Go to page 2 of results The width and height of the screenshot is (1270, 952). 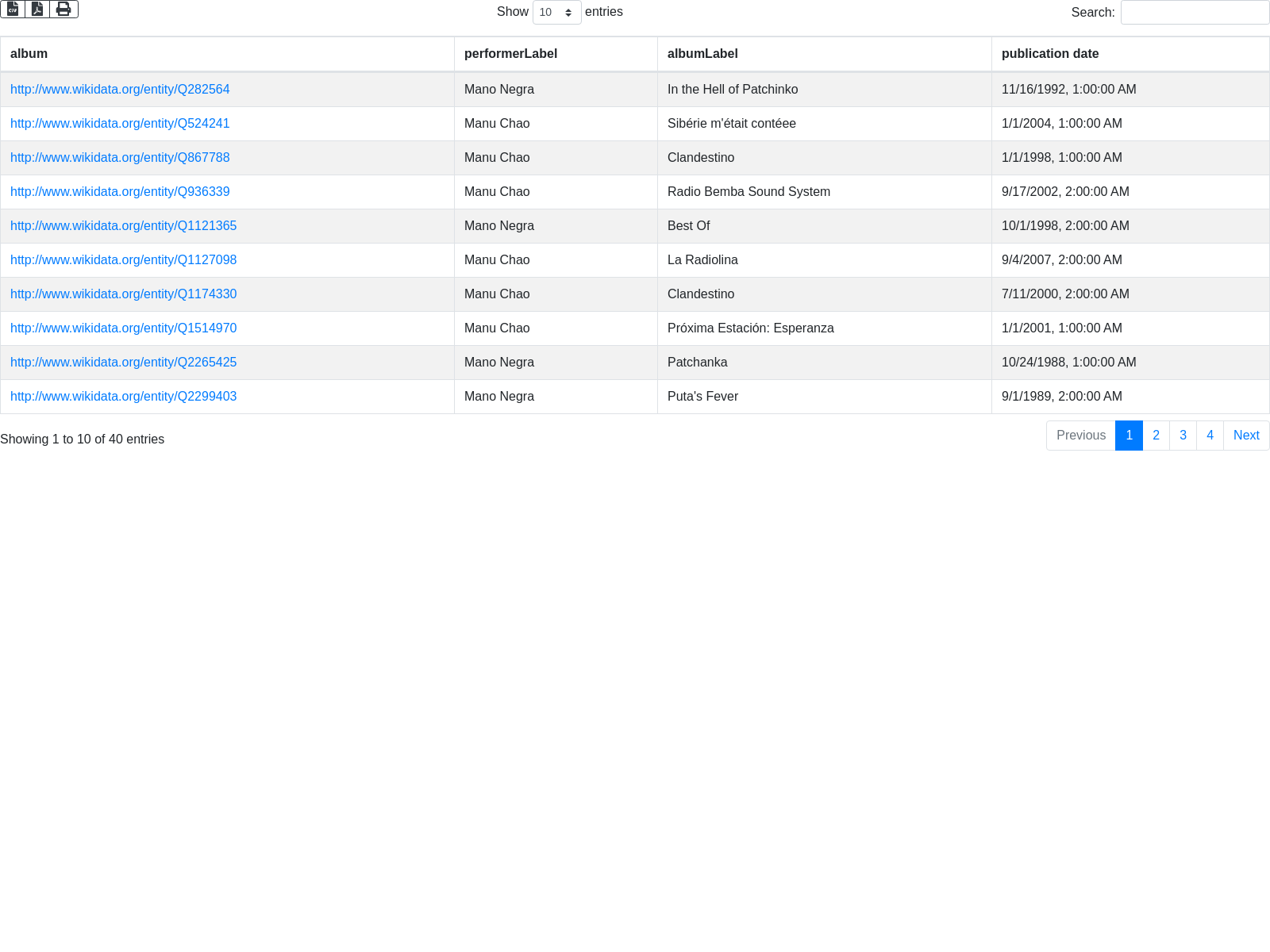click(x=1156, y=436)
